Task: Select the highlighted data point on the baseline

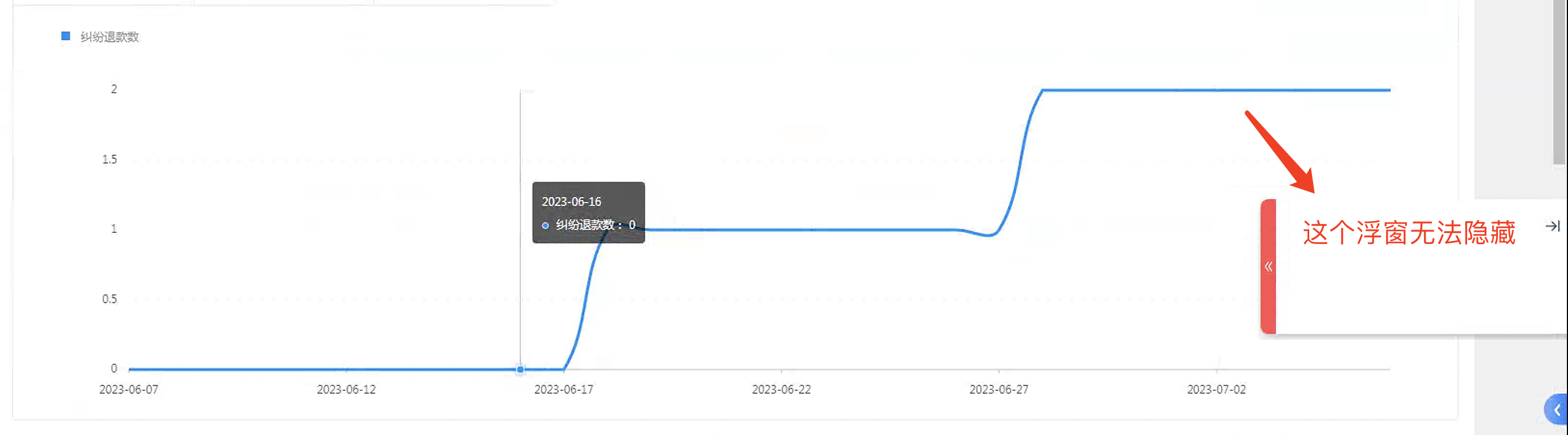Action: click(520, 369)
